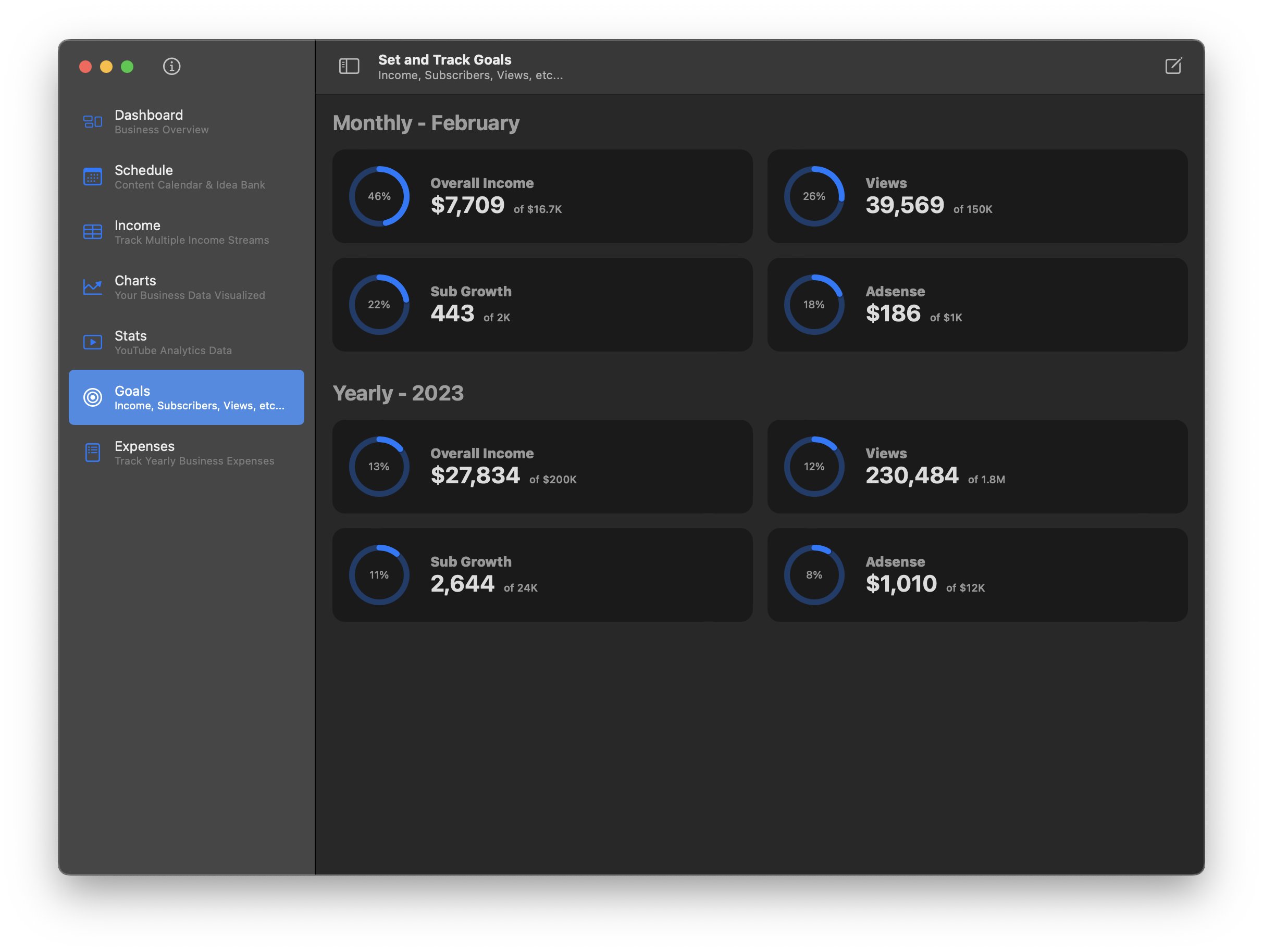This screenshot has width=1263, height=952.
Task: Click yearly Adsense $1,010 value
Action: tap(900, 584)
